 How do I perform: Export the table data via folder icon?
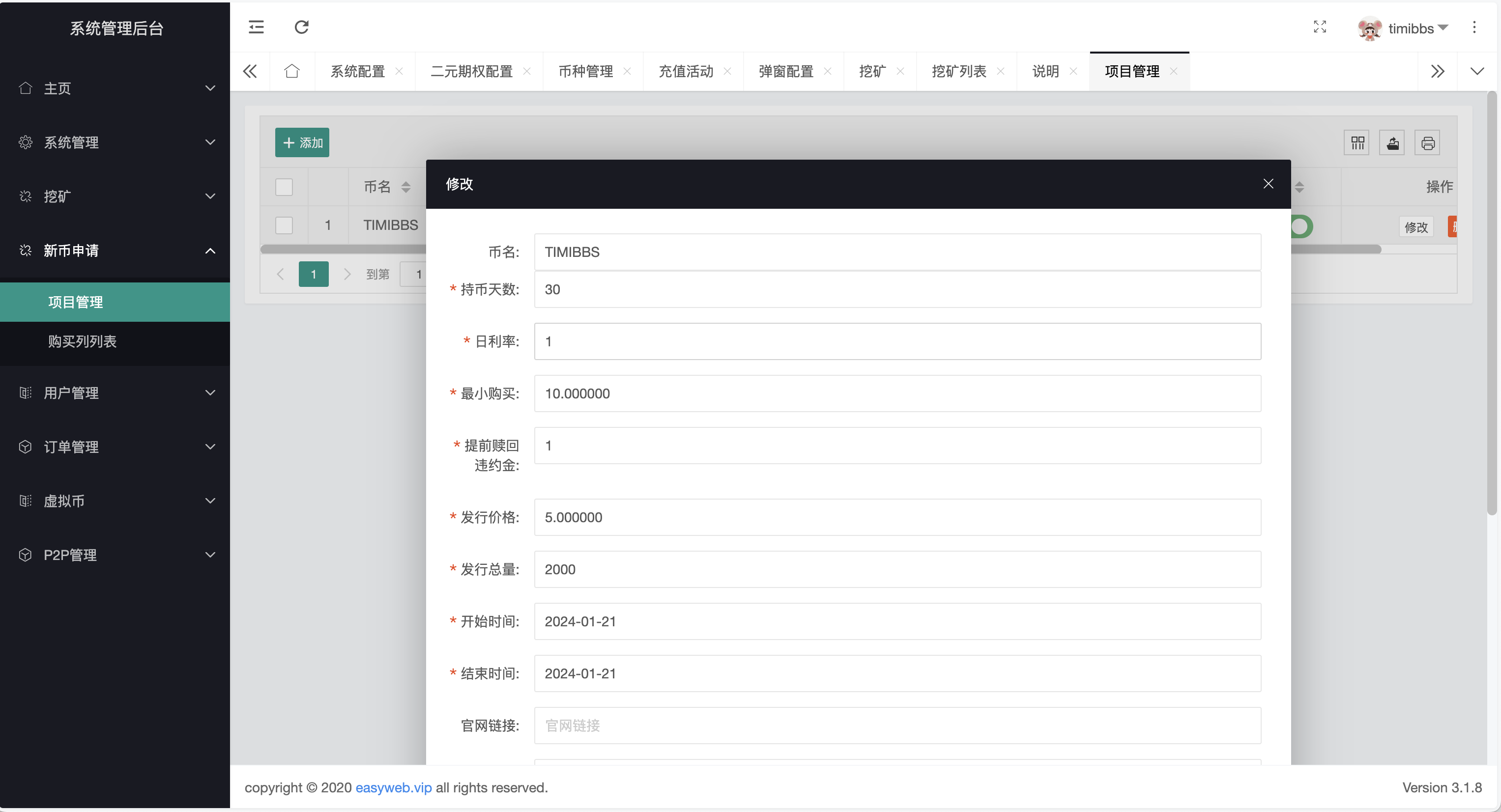(x=1392, y=142)
